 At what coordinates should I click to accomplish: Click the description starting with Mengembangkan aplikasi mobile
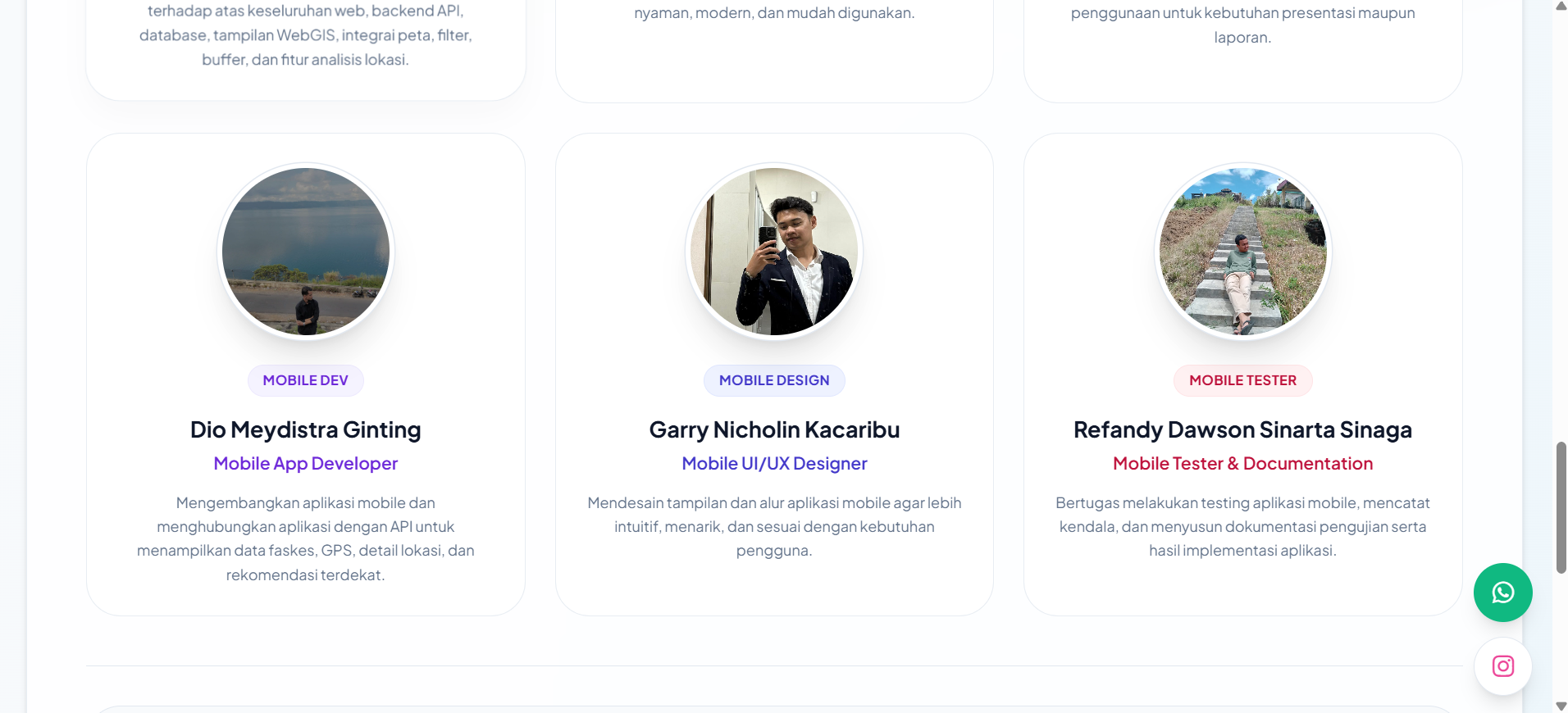(x=306, y=538)
